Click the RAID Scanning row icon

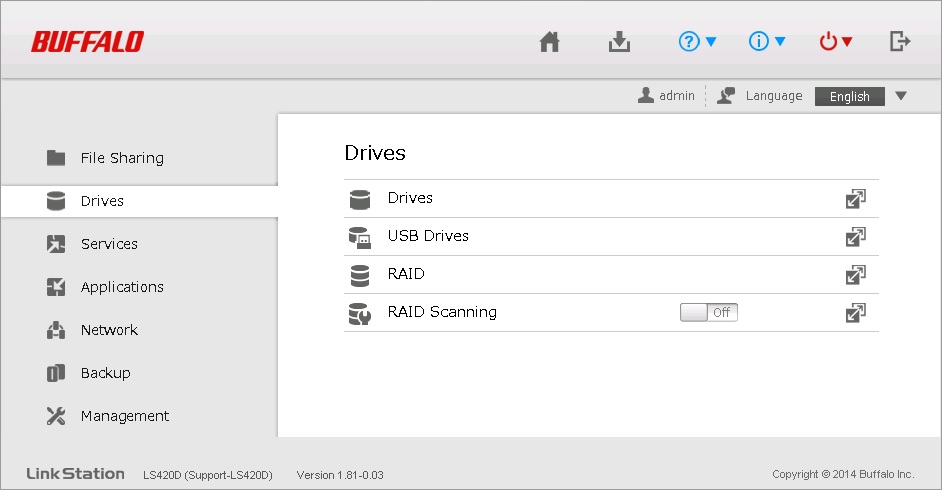(x=360, y=313)
